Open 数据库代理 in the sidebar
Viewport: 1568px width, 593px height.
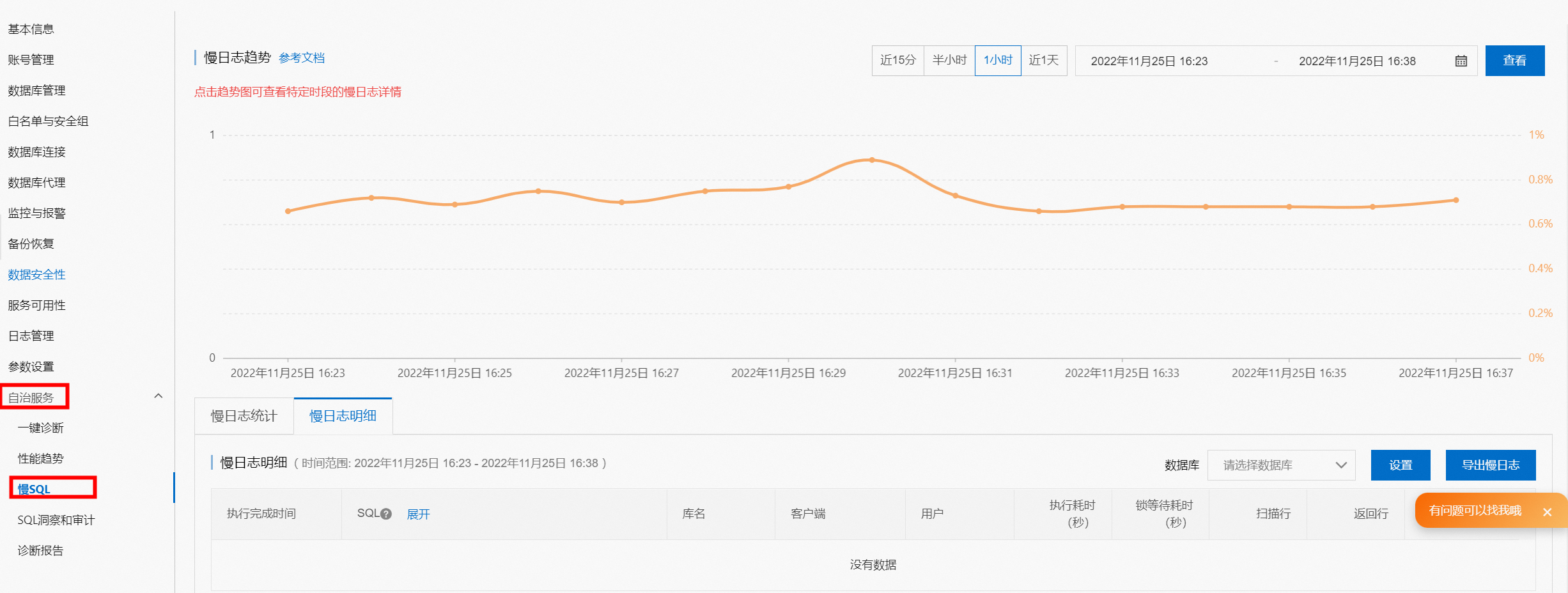tap(36, 183)
